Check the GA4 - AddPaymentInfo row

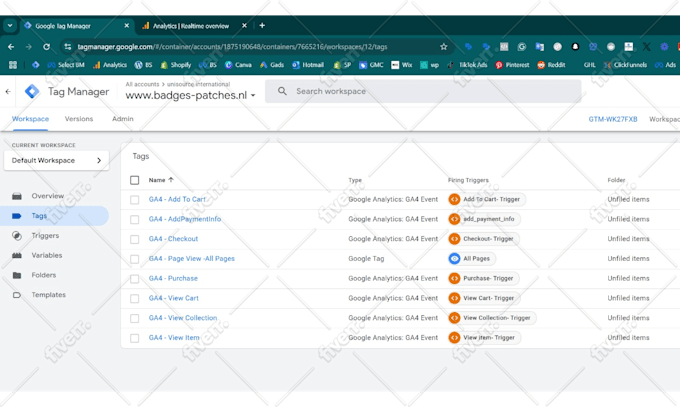(134, 220)
